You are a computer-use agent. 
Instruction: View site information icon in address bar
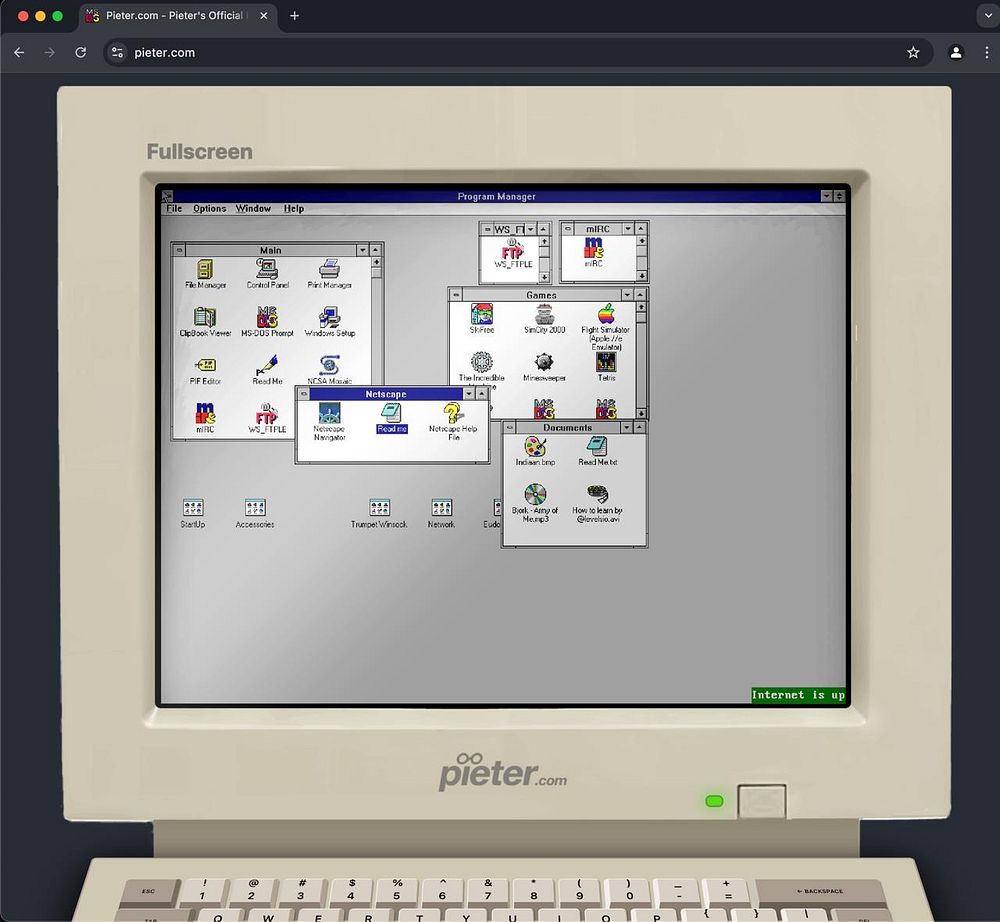pos(117,52)
